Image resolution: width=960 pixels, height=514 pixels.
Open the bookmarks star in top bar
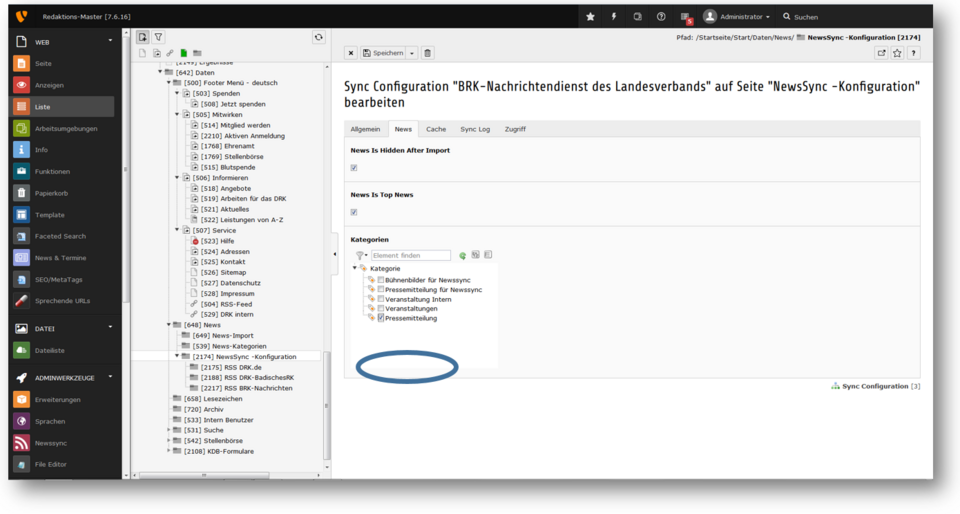point(591,16)
